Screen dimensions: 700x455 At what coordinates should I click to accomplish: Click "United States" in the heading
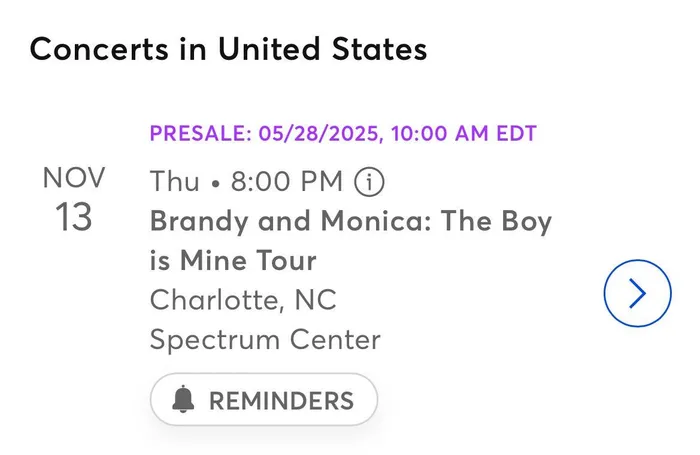[322, 49]
